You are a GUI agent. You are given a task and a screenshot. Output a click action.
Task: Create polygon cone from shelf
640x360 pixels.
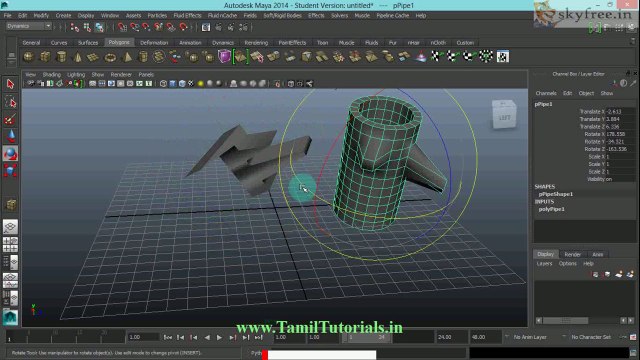coord(77,57)
